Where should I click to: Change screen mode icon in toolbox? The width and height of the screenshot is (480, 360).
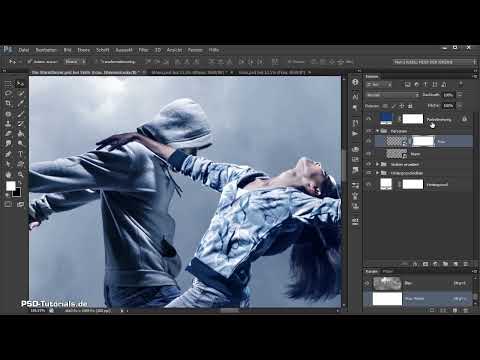click(20, 204)
